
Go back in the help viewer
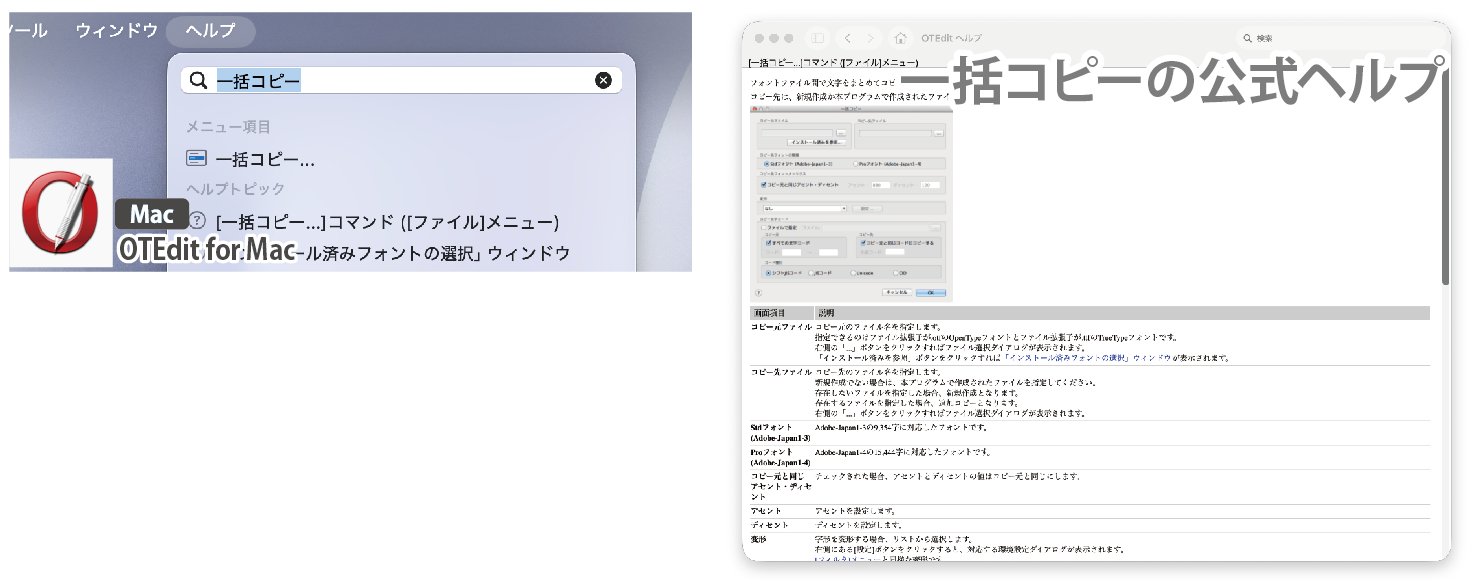click(848, 38)
